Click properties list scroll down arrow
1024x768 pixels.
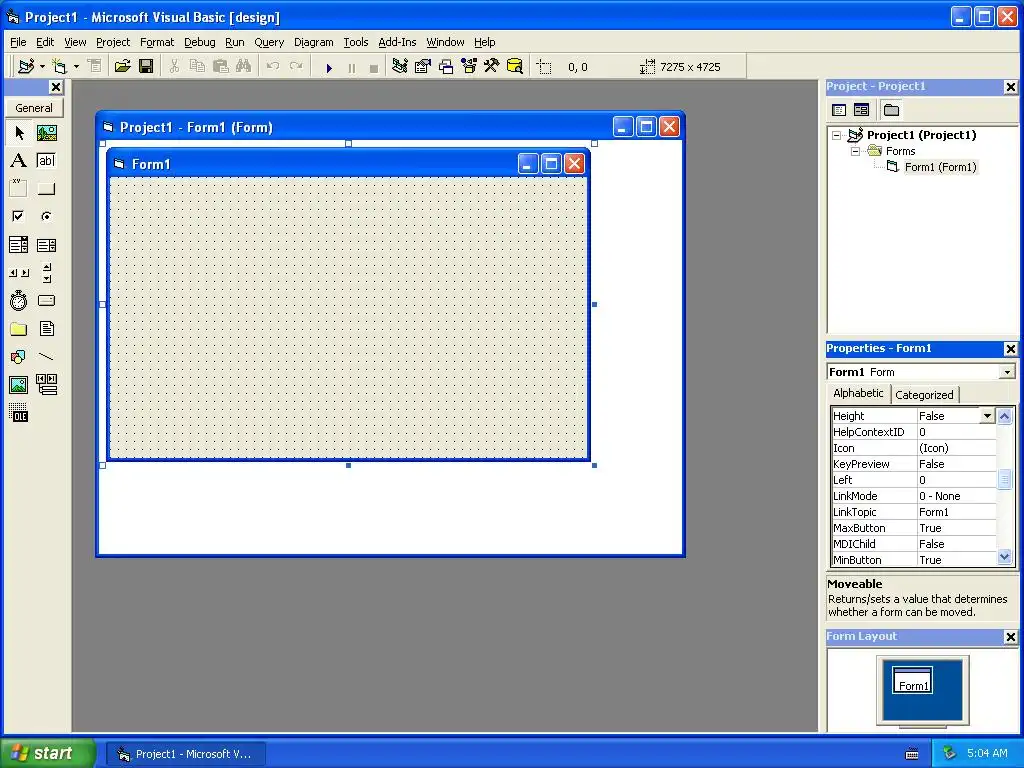pos(1004,557)
